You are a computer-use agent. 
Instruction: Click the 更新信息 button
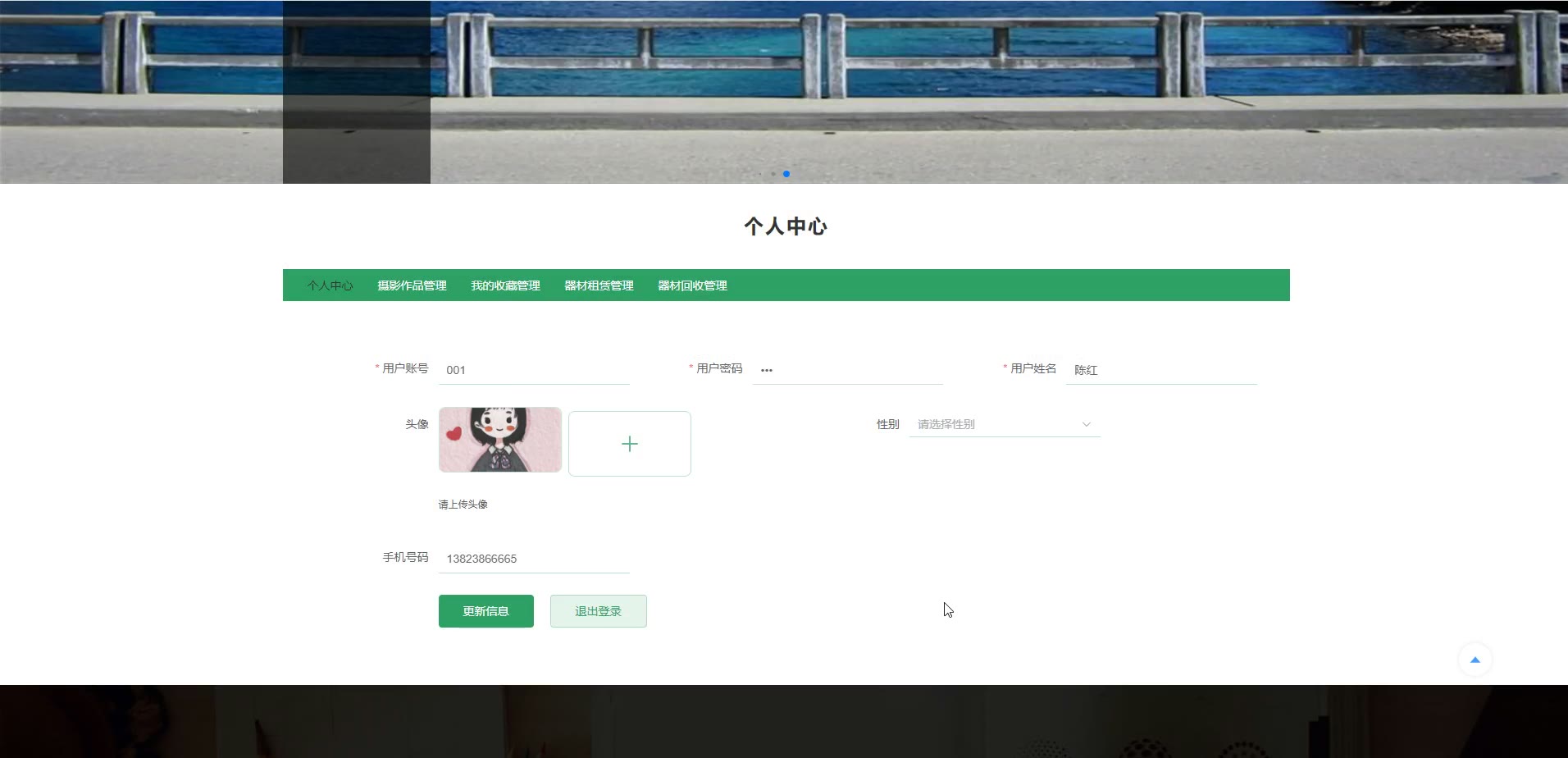[x=485, y=611]
